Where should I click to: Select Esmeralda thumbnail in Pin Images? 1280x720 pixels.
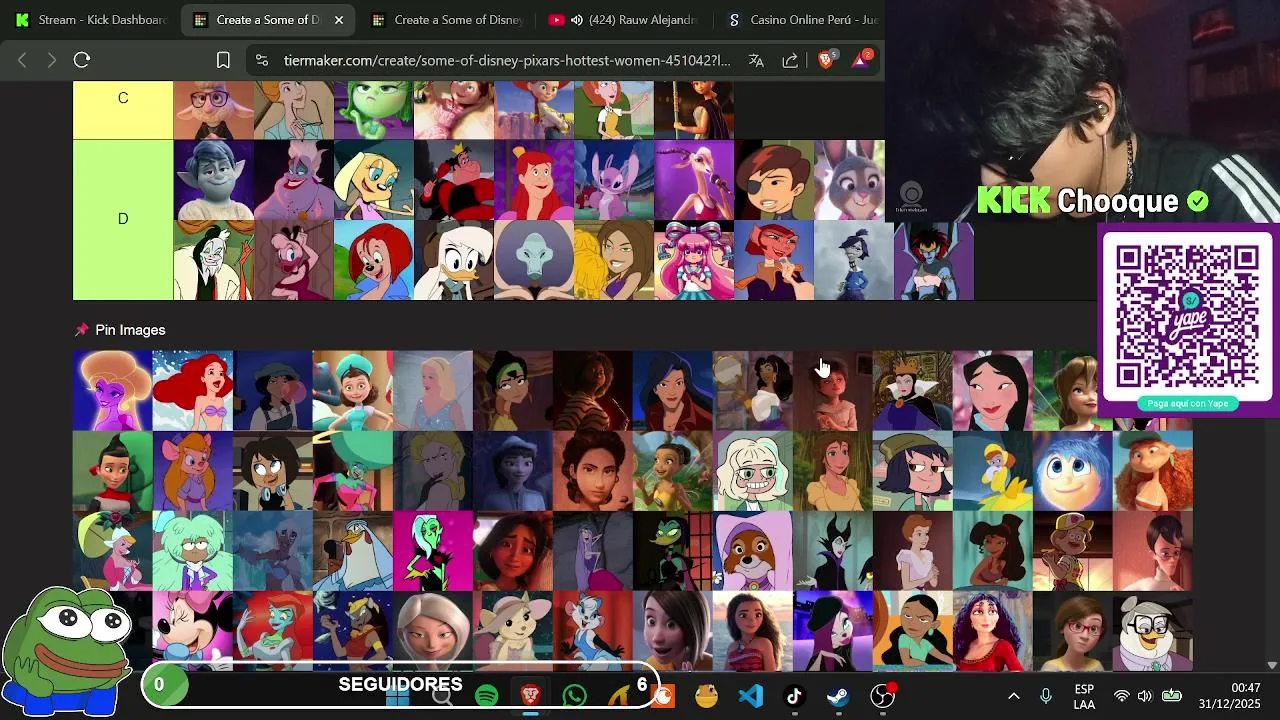(753, 390)
